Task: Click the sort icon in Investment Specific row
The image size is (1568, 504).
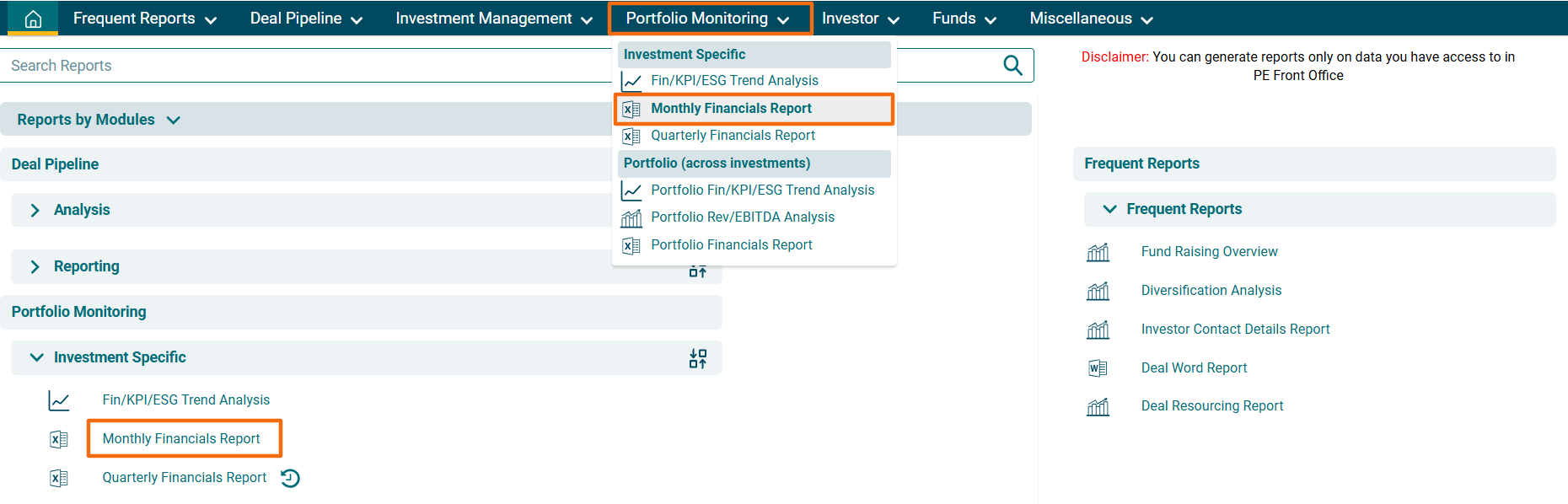Action: [697, 358]
